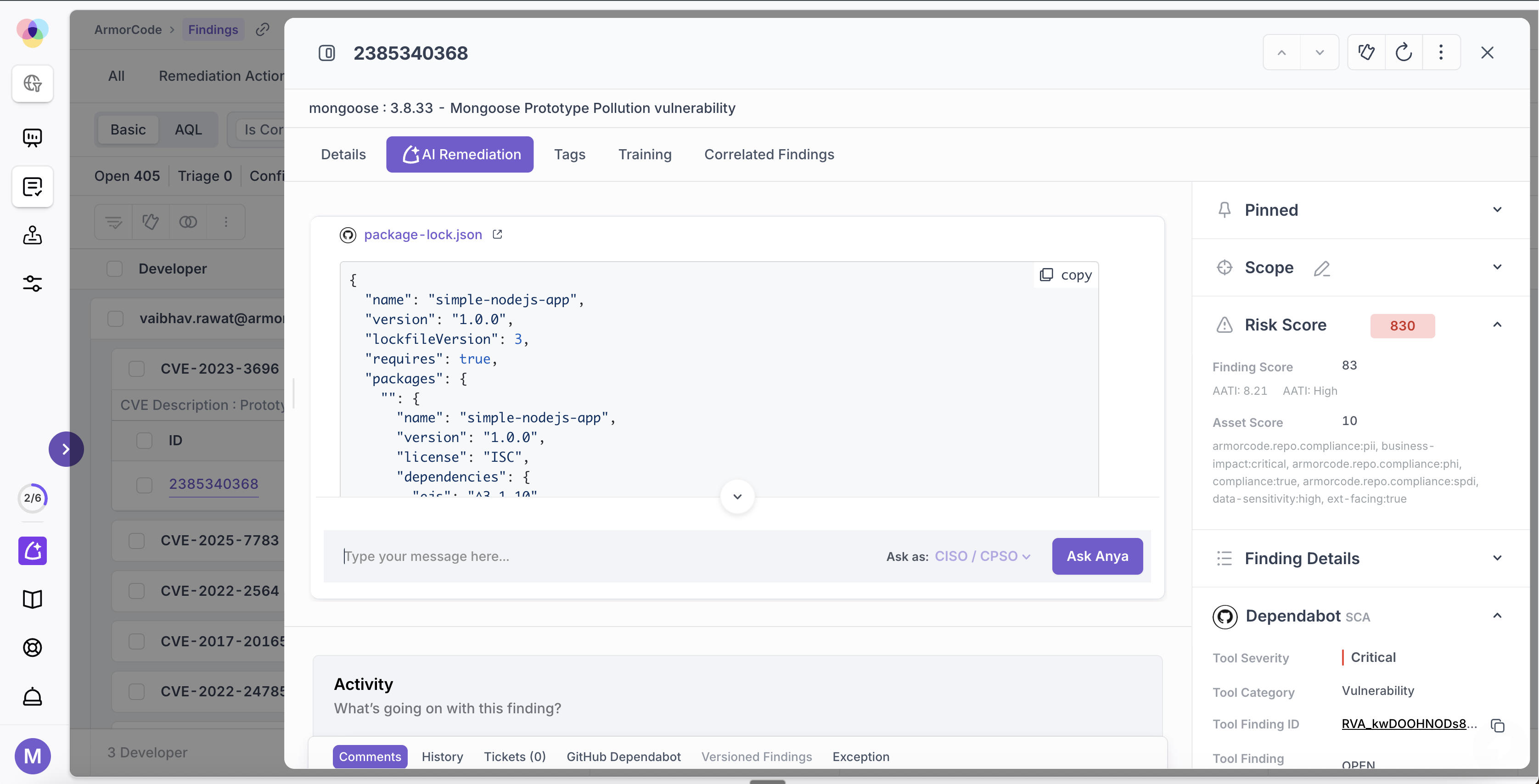This screenshot has height=784, width=1539.
Task: Click the tag icon in findings toolbar
Action: coord(151,222)
